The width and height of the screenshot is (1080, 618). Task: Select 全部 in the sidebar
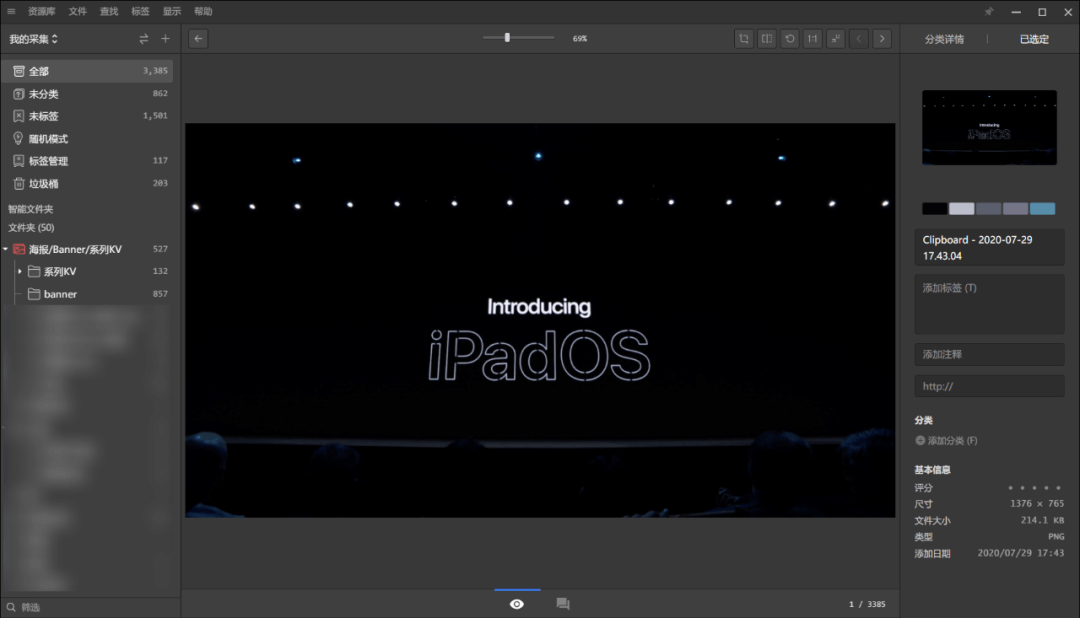coord(87,71)
